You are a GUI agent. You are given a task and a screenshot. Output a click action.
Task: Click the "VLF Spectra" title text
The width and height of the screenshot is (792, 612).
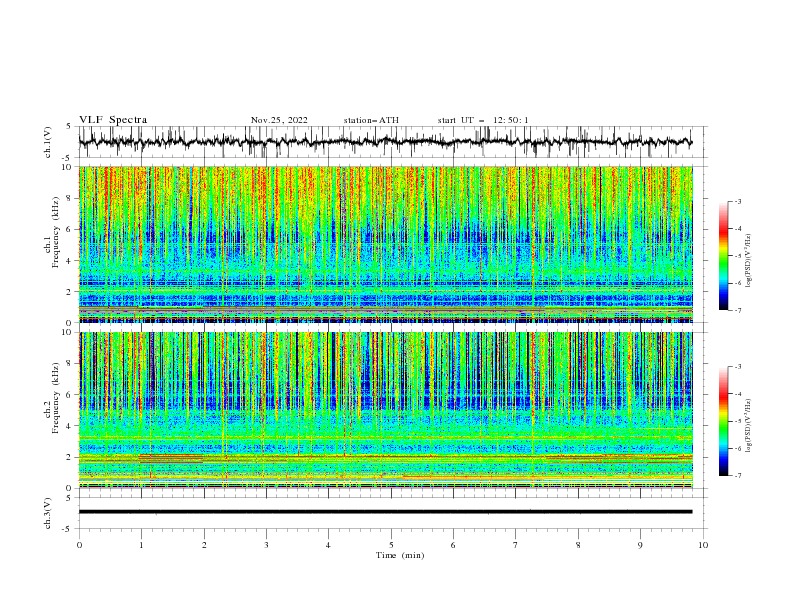tap(113, 120)
